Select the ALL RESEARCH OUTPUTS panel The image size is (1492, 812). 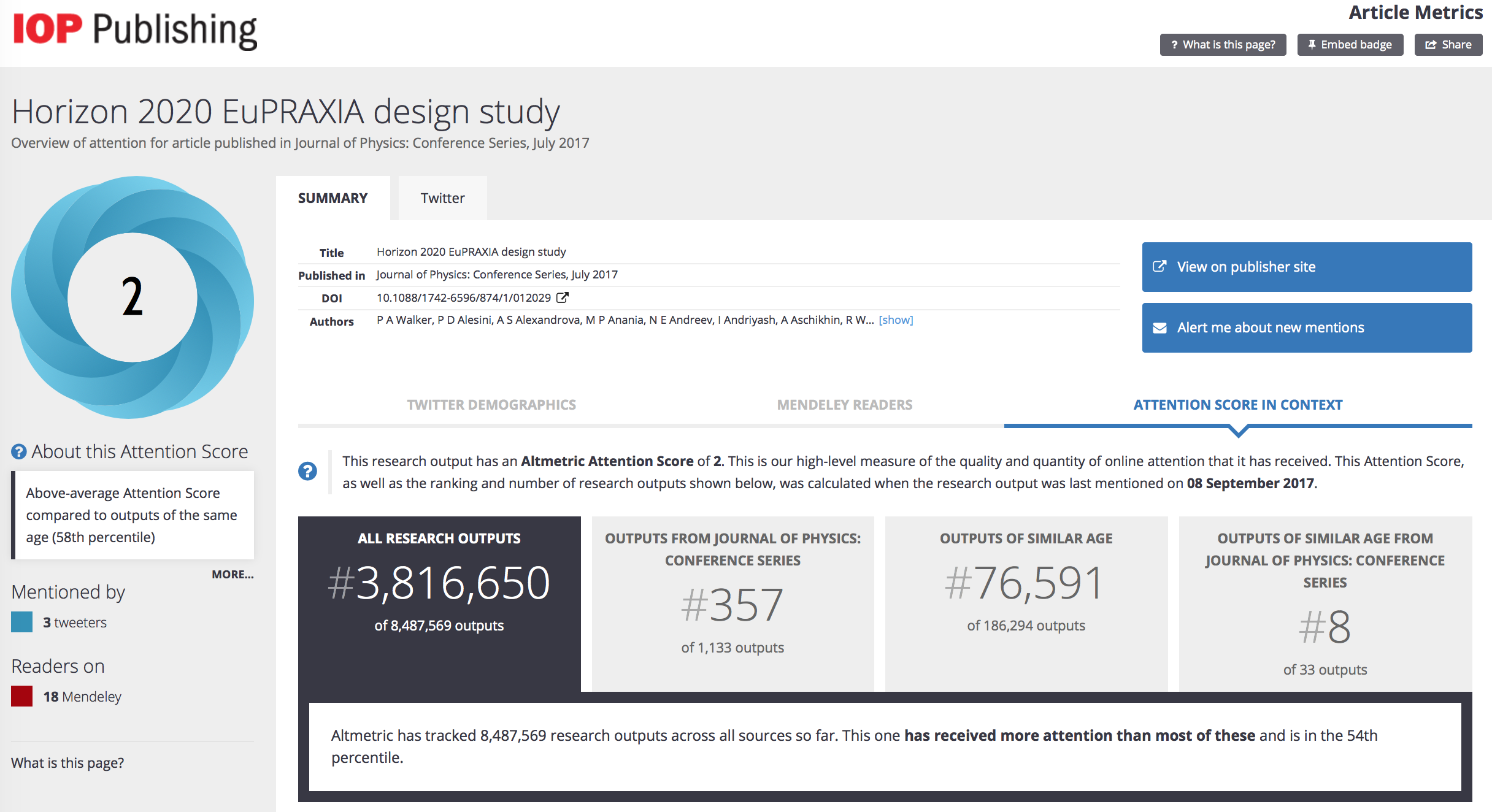(439, 604)
